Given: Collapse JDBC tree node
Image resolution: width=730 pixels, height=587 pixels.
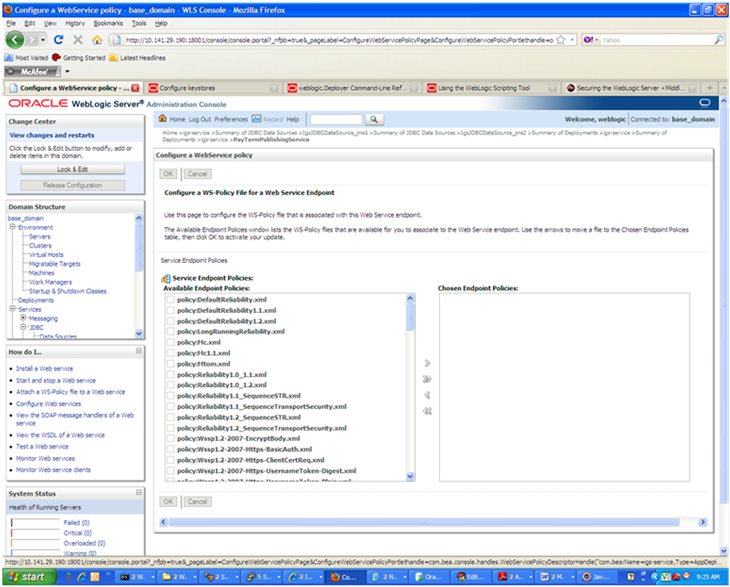Looking at the screenshot, I should coord(23,327).
